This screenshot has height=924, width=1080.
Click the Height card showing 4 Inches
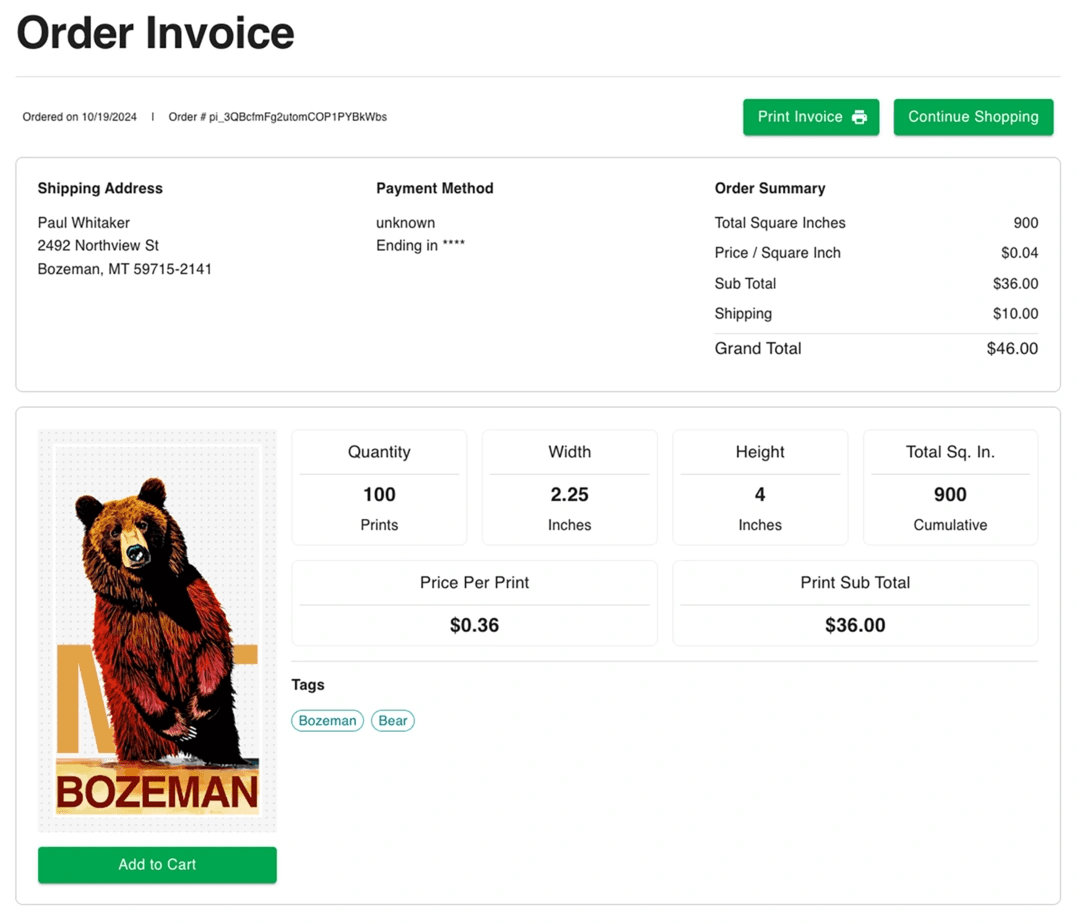pos(760,487)
